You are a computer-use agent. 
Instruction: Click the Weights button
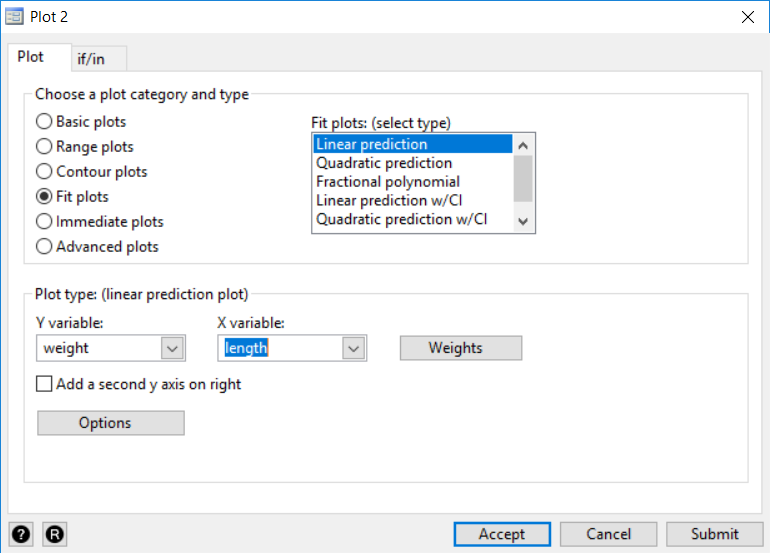tap(461, 348)
